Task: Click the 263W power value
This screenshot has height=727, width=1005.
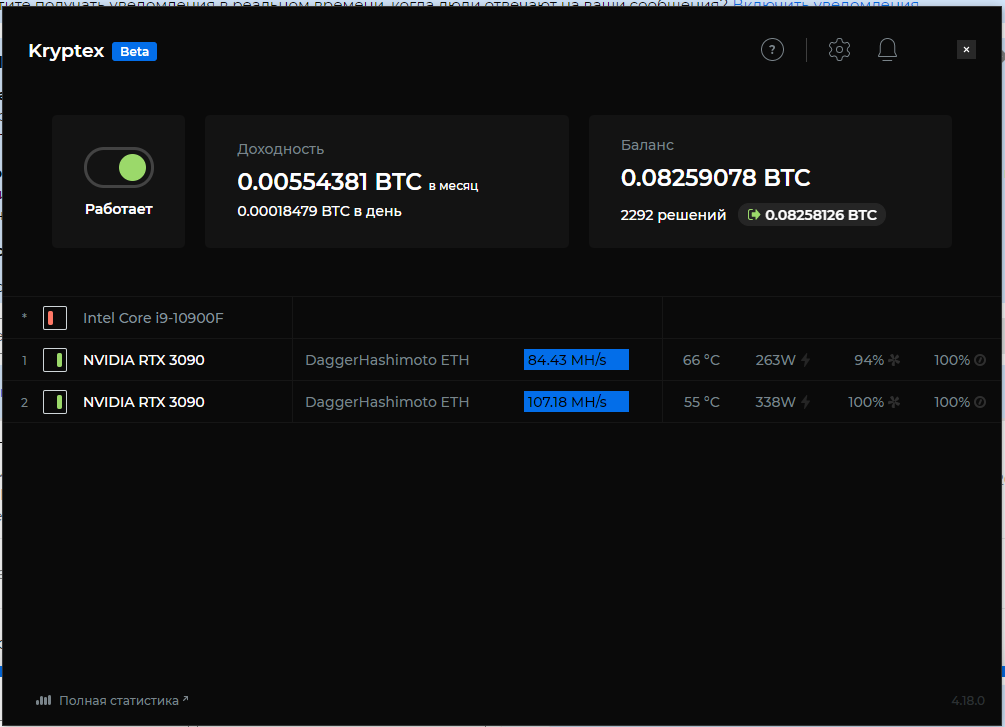Action: [775, 360]
